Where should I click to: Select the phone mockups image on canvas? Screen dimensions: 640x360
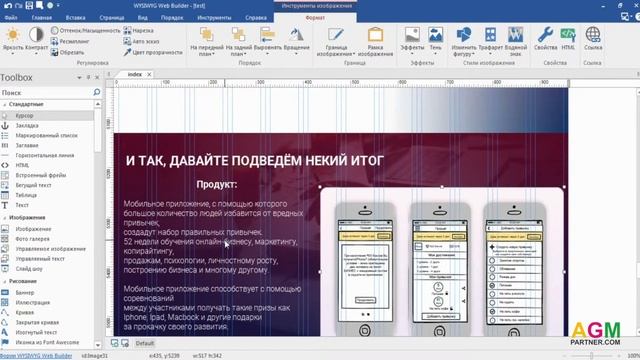point(442,261)
